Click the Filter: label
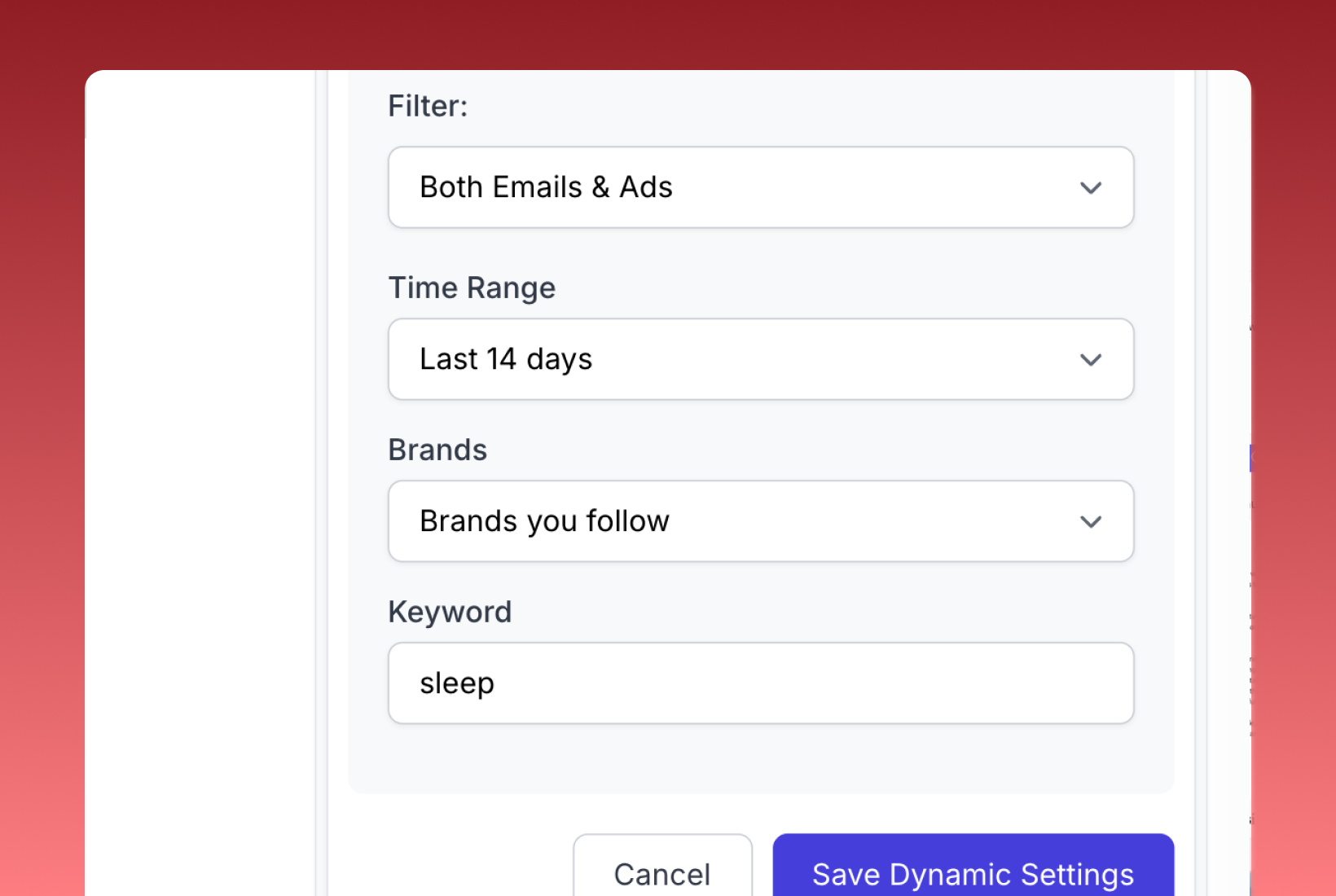 point(428,106)
